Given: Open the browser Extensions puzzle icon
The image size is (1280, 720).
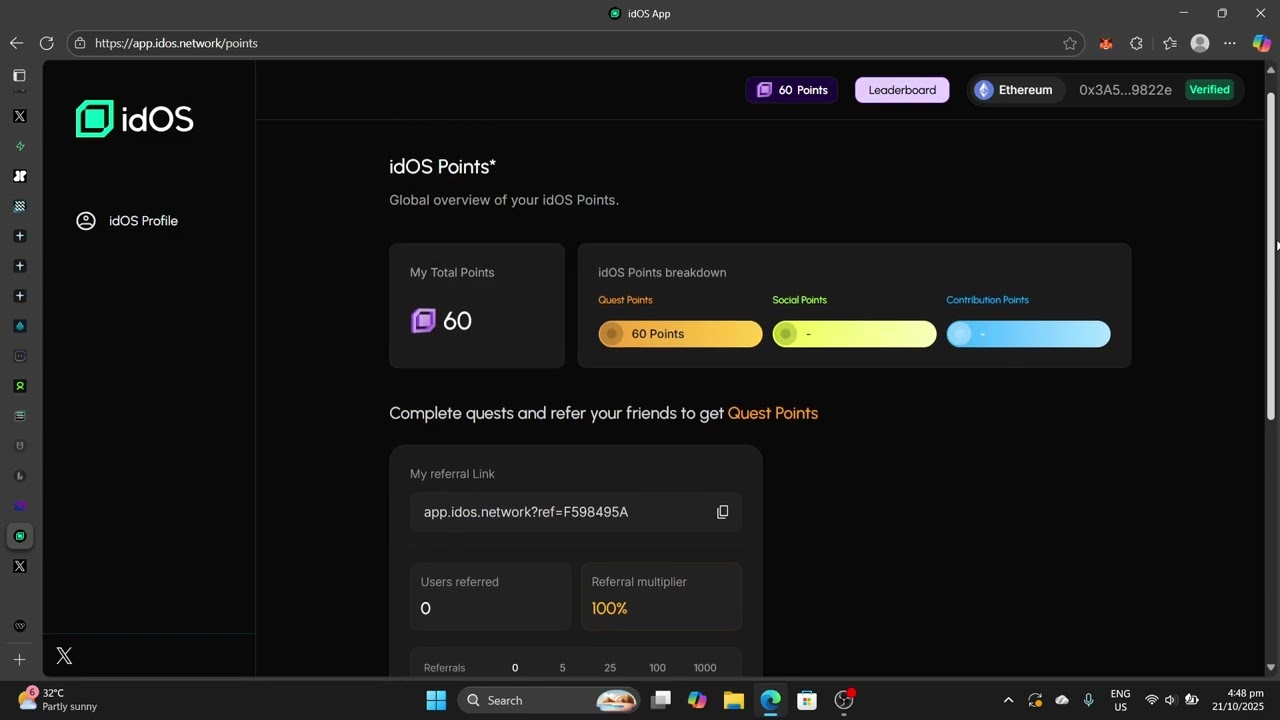Looking at the screenshot, I should (1136, 43).
